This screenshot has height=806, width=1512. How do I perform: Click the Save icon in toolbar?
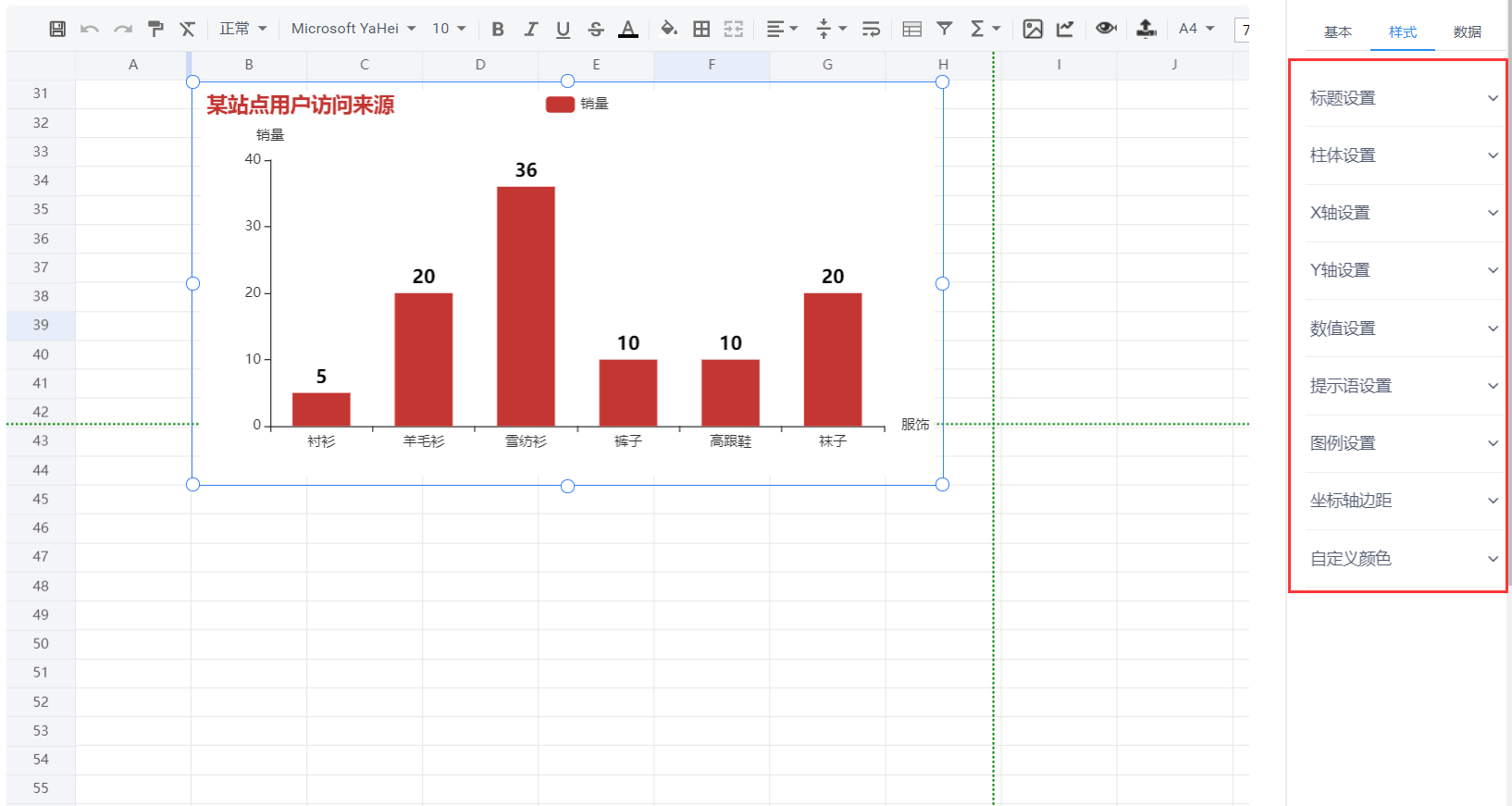point(57,29)
